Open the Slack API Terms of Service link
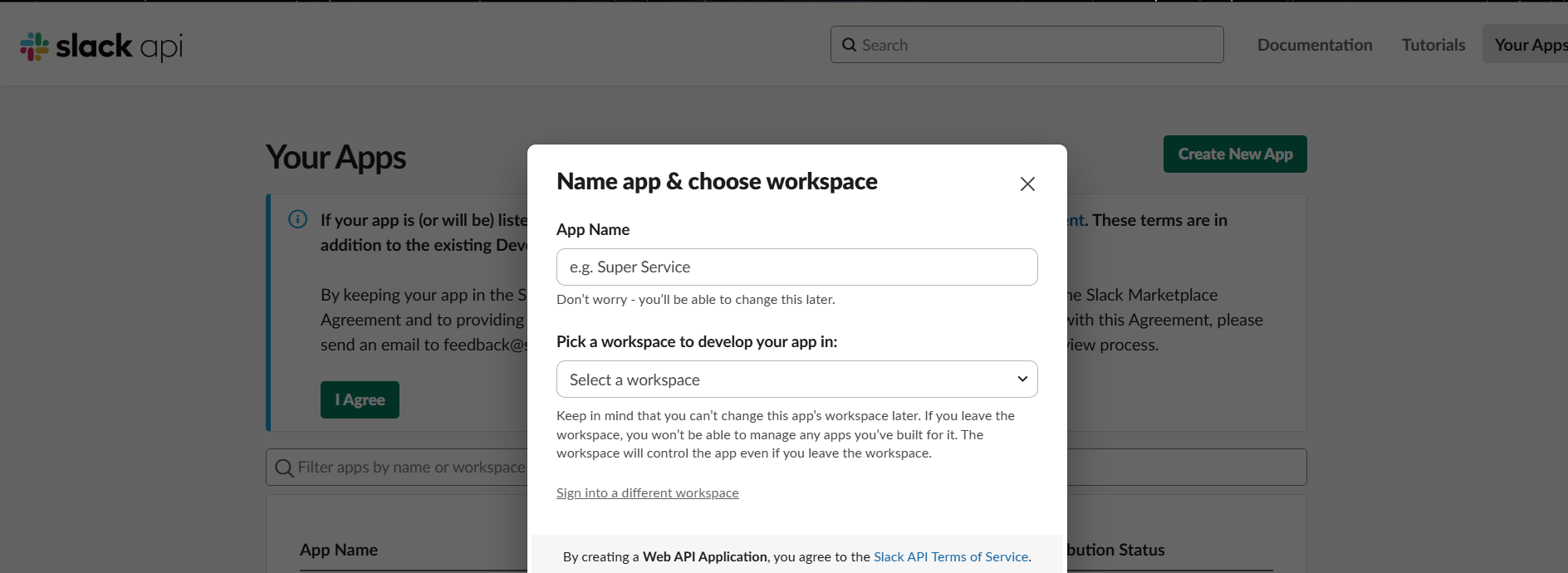Viewport: 1568px width, 573px height. (x=951, y=557)
